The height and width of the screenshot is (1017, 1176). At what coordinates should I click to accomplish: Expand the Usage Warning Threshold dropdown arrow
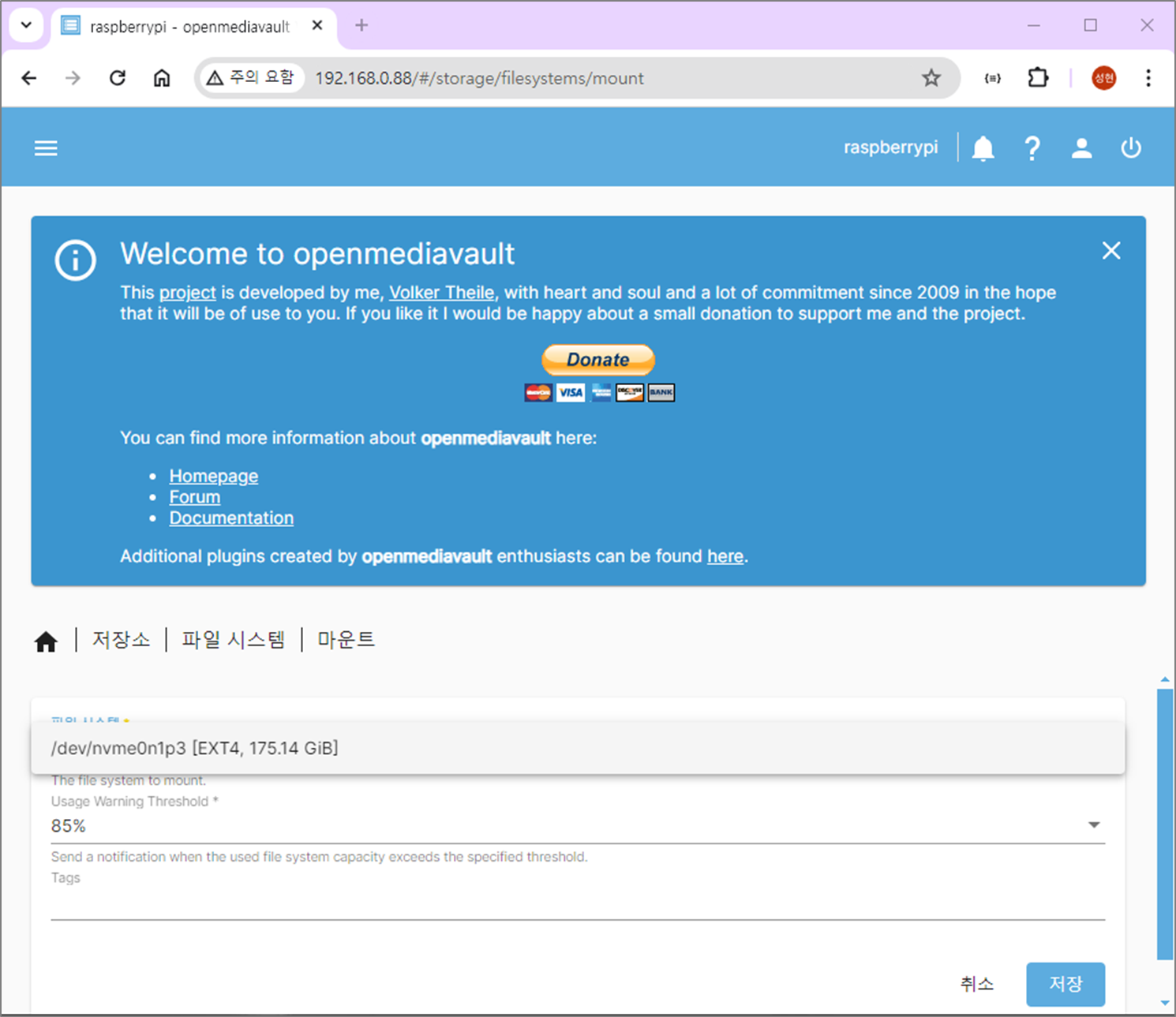pyautogui.click(x=1094, y=825)
